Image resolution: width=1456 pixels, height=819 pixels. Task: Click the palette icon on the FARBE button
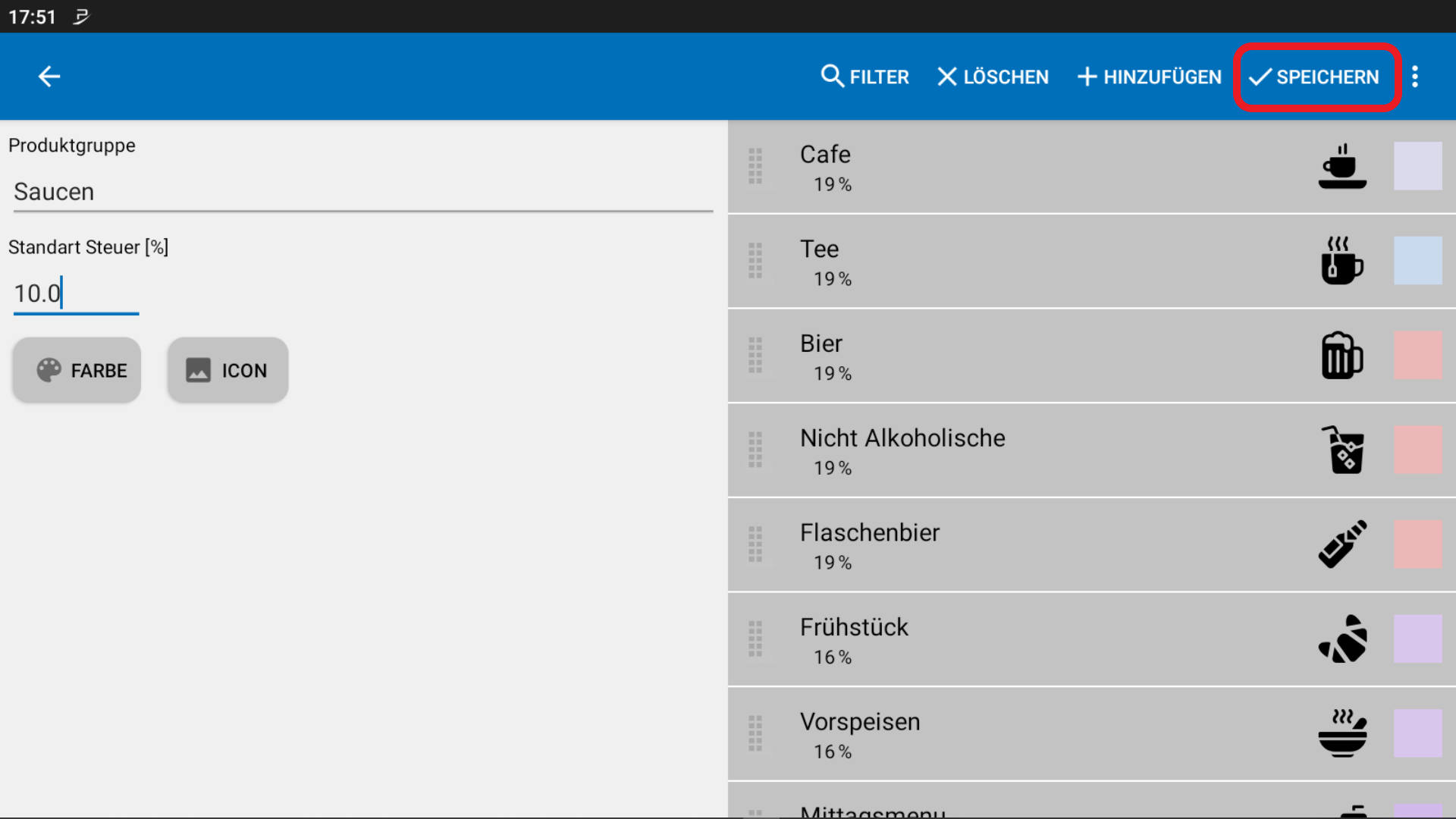pyautogui.click(x=48, y=370)
